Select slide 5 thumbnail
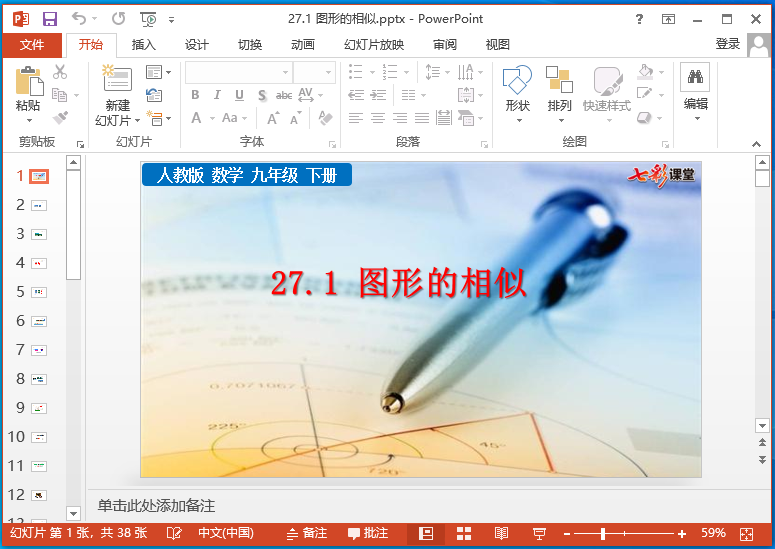This screenshot has height=549, width=775. pyautogui.click(x=39, y=292)
